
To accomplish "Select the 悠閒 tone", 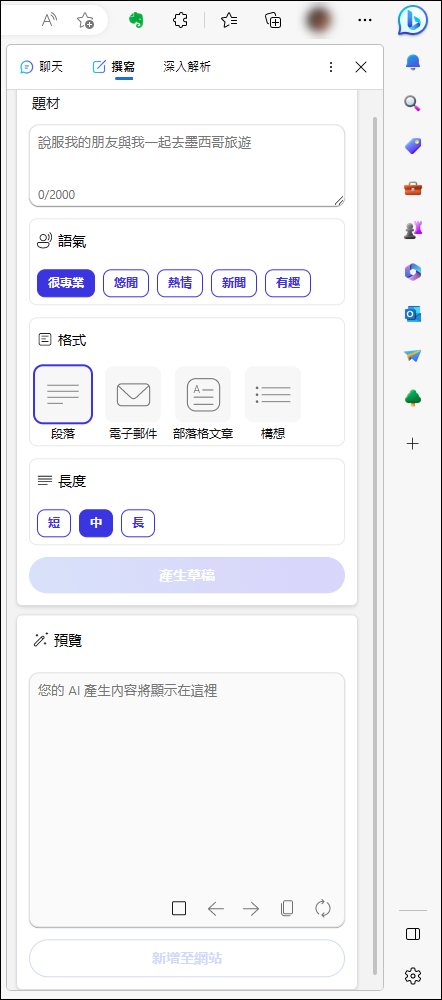I will pos(126,283).
